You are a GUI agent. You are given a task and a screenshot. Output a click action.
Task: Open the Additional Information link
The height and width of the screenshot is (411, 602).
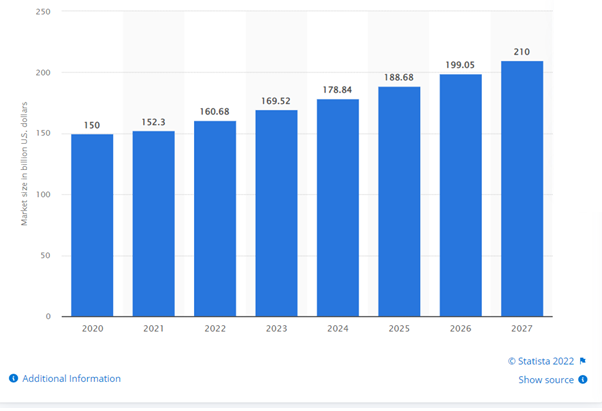71,379
